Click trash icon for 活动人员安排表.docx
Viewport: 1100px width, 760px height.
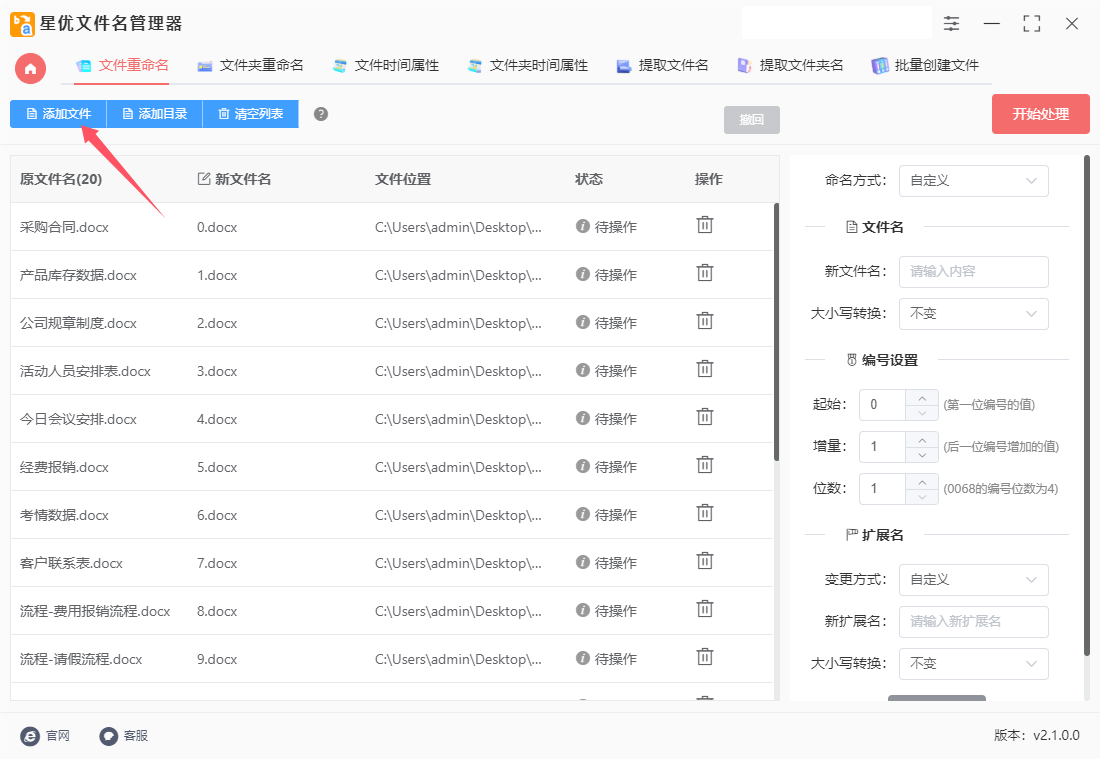[x=704, y=369]
